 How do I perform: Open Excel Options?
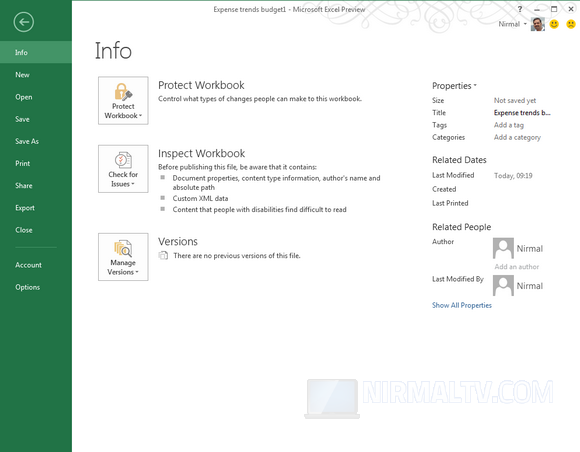tap(36, 287)
